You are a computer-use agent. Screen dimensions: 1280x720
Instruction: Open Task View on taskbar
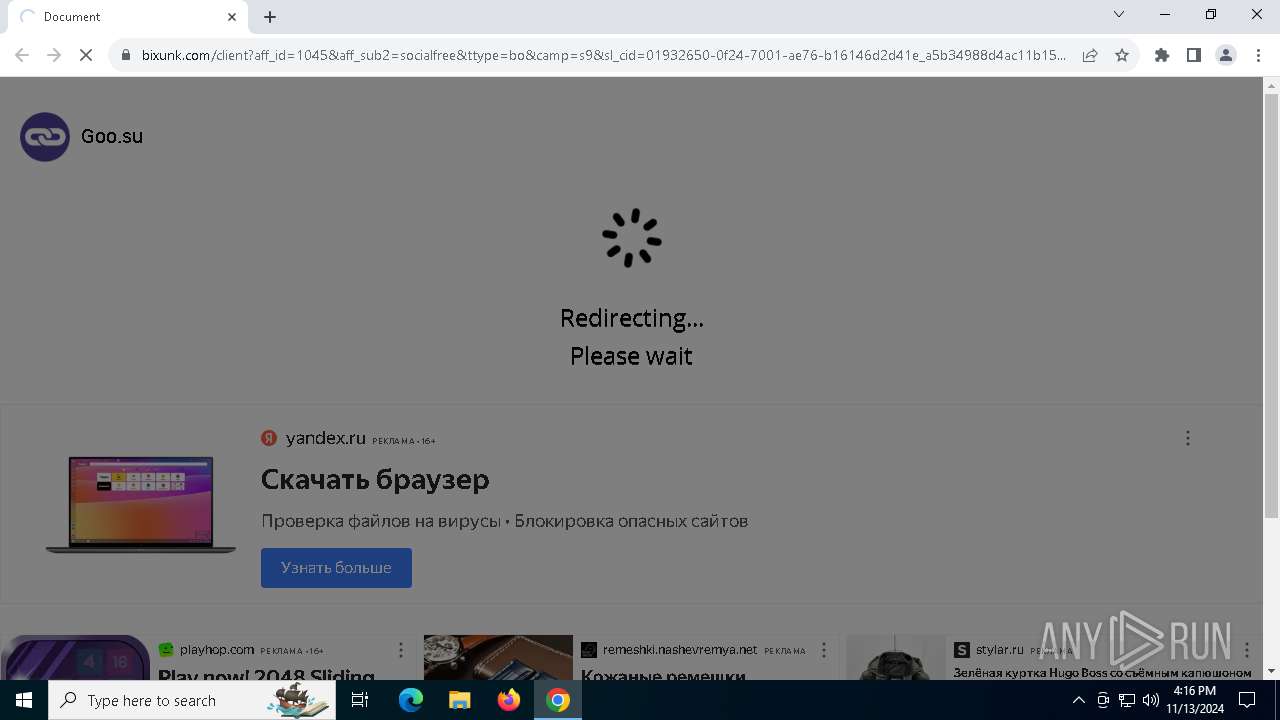tap(360, 700)
